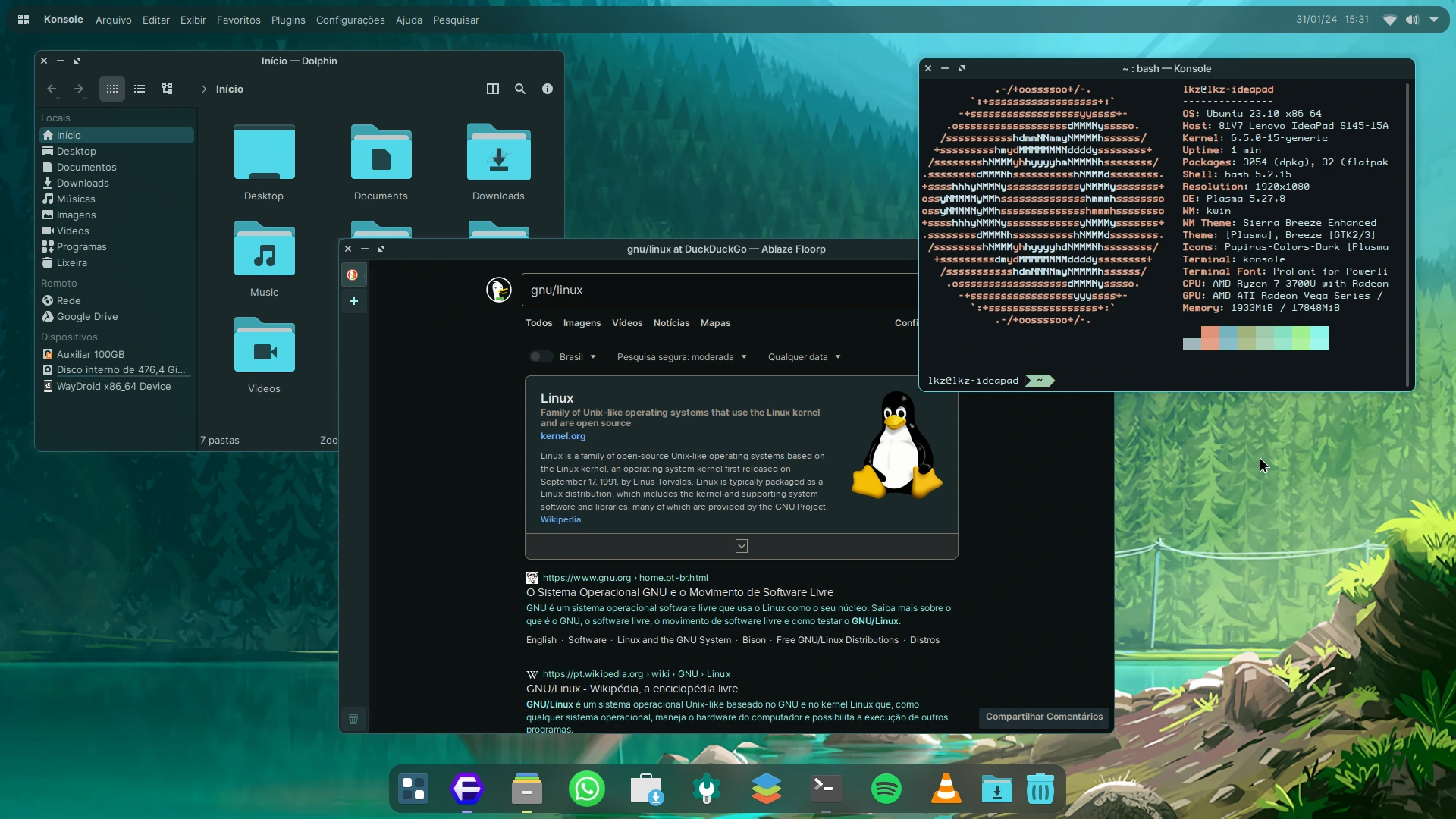Open the Favoritos menu in the menu bar
Image resolution: width=1456 pixels, height=819 pixels.
pos(238,20)
